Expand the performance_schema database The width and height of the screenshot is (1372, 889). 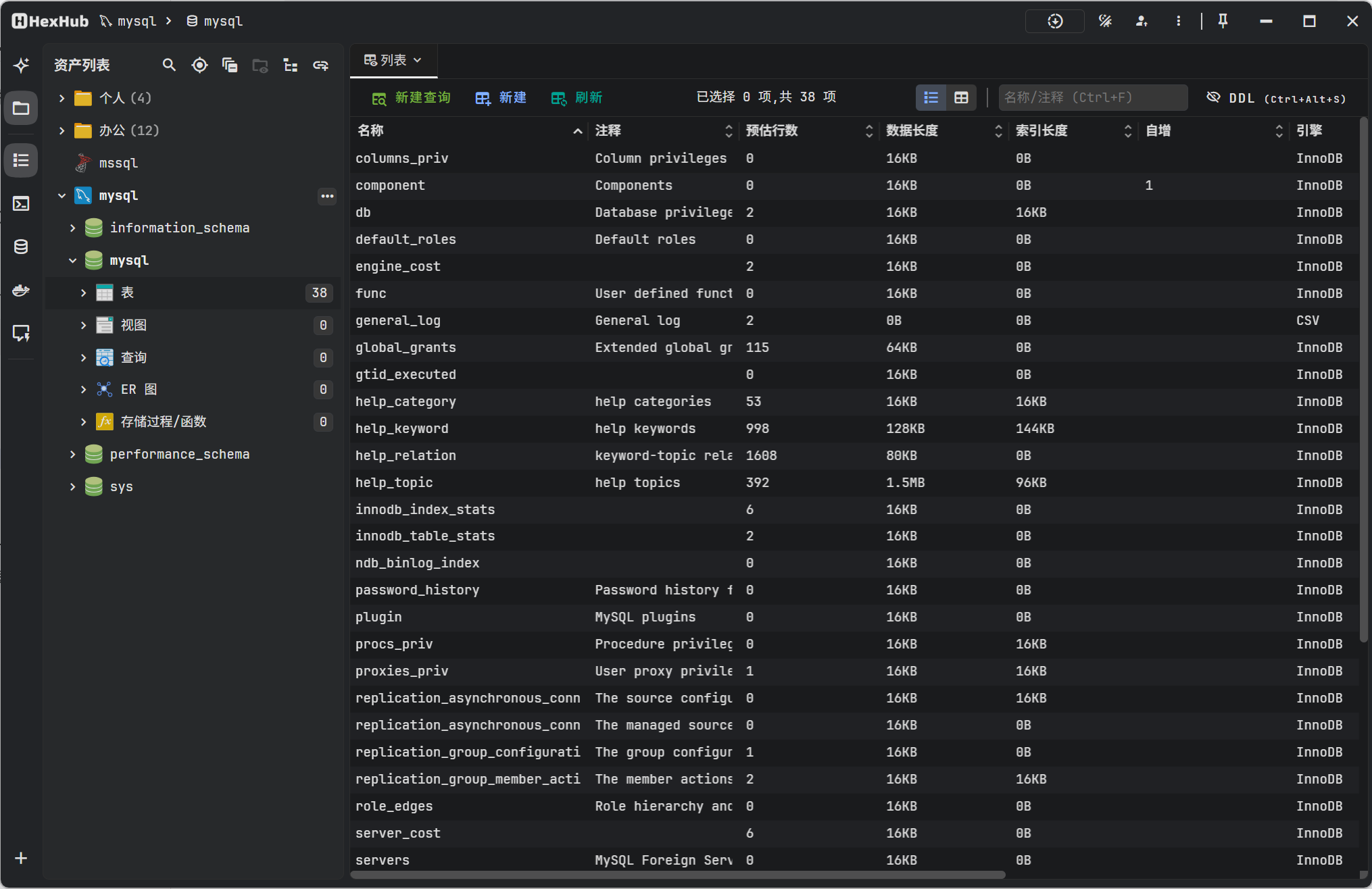[72, 455]
